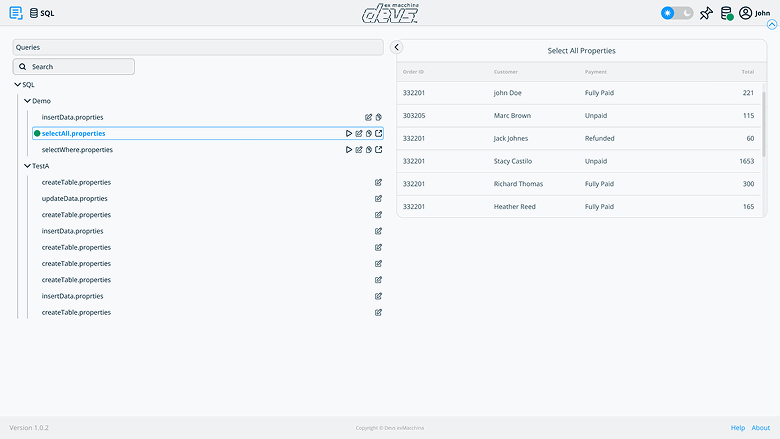The width and height of the screenshot is (780, 439).
Task: Open the About link in the footer
Action: (761, 428)
